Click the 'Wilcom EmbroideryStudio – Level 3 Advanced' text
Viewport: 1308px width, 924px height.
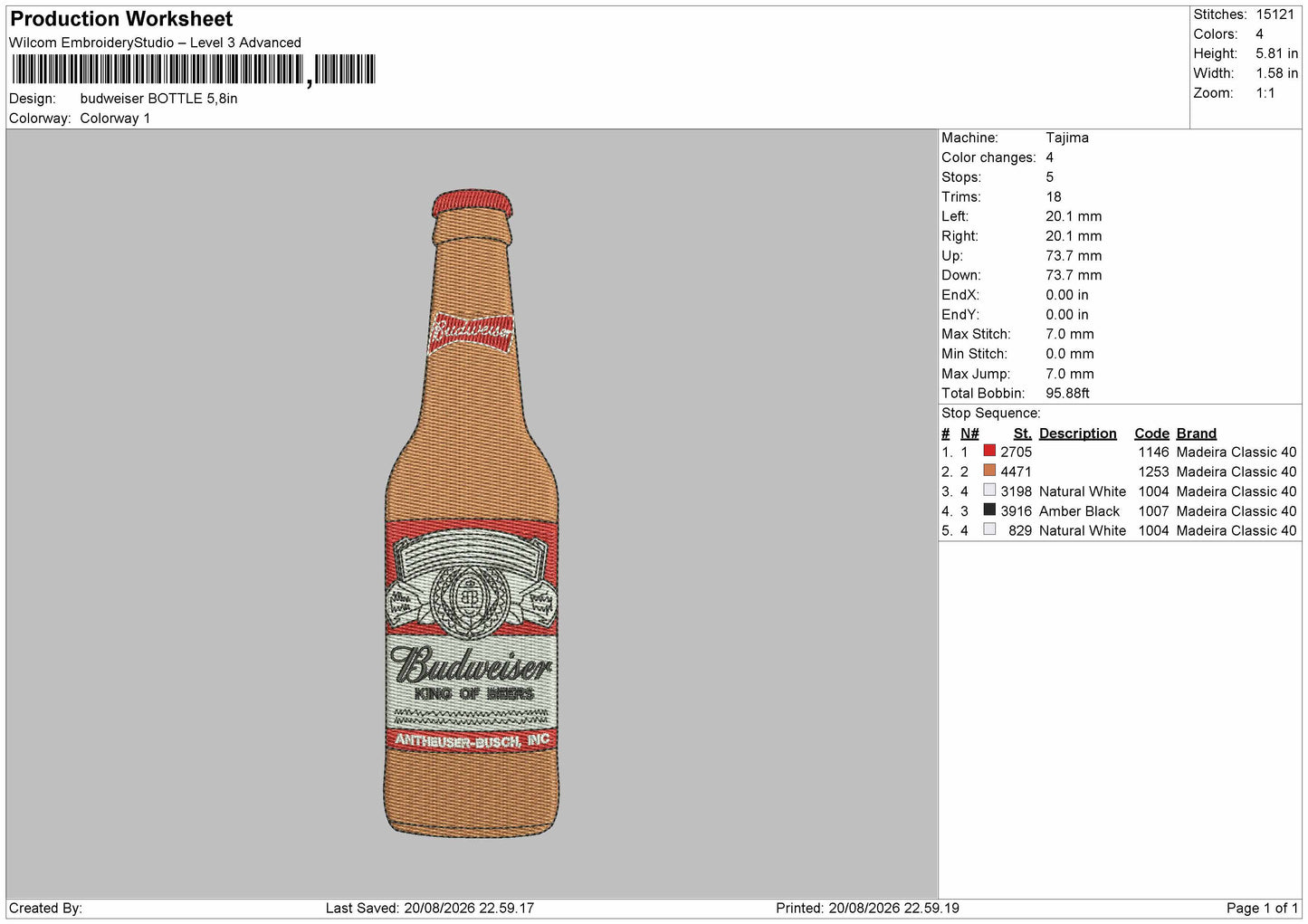(x=155, y=43)
